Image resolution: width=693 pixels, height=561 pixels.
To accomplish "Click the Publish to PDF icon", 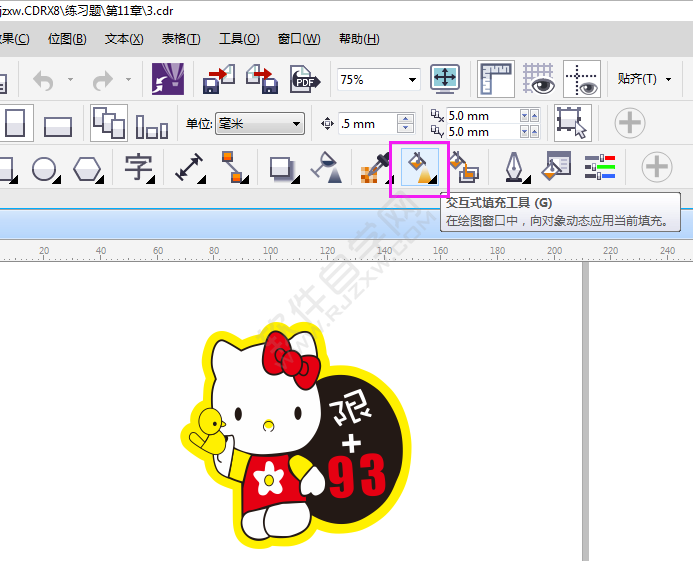I will pyautogui.click(x=303, y=79).
